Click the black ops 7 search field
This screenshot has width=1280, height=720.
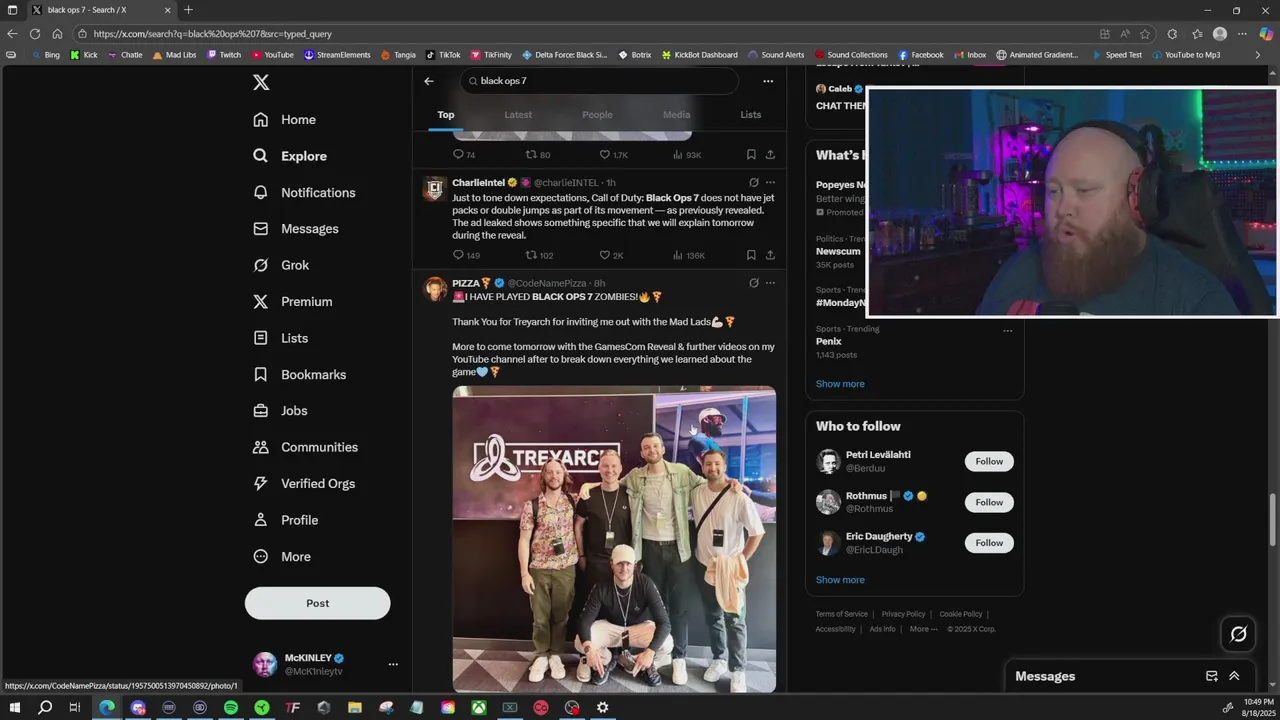tap(600, 81)
